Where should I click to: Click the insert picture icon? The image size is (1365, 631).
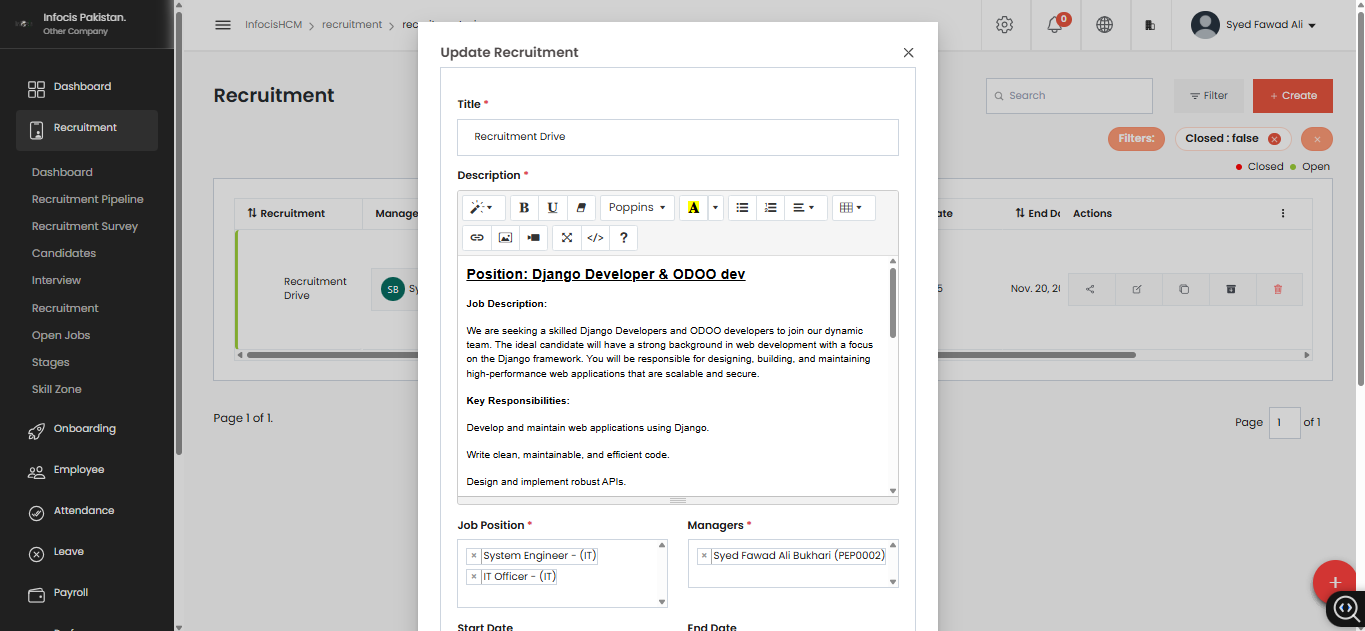pyautogui.click(x=505, y=238)
